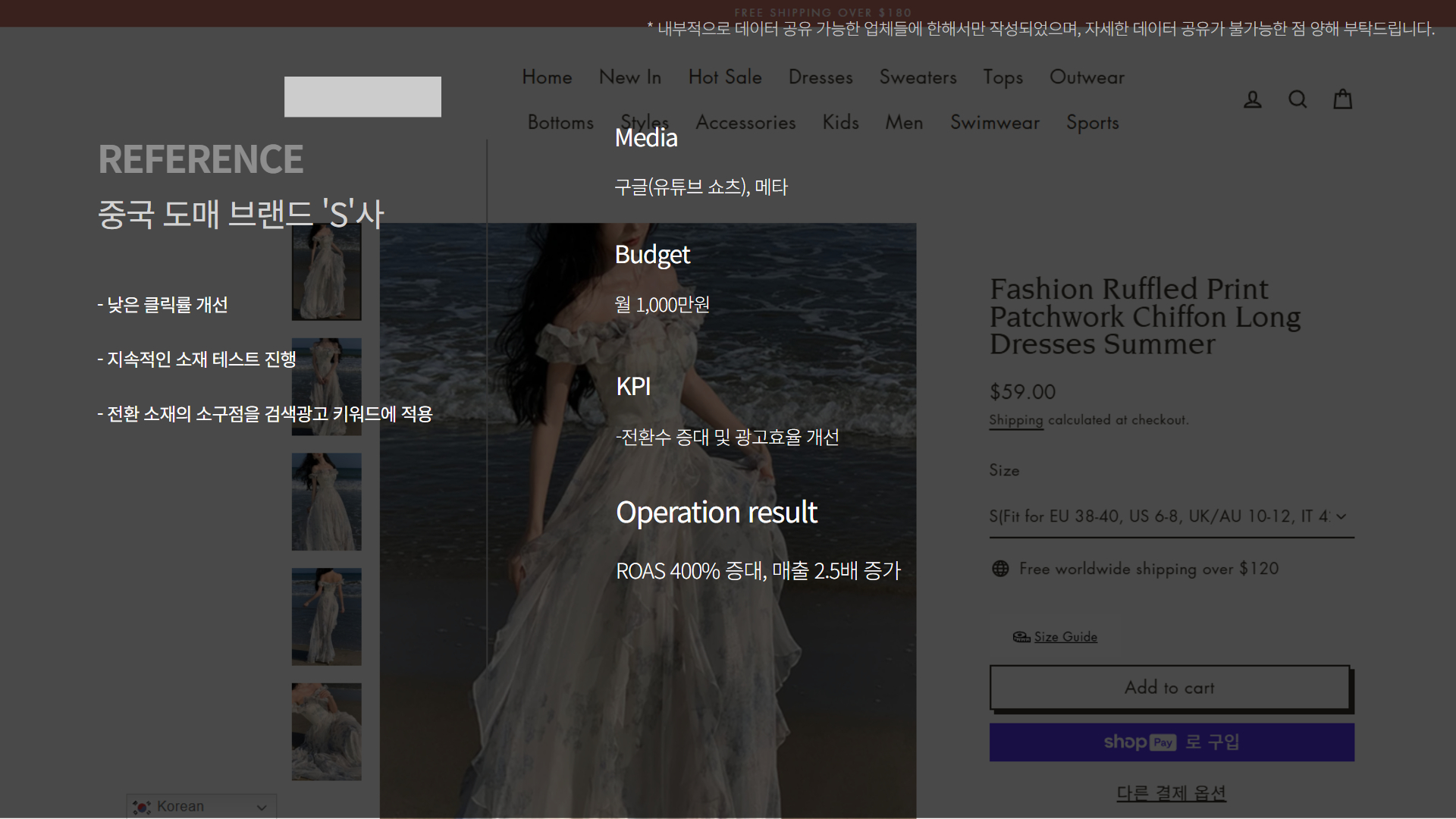
Task: Click the globe worldwide shipping icon
Action: [1000, 569]
